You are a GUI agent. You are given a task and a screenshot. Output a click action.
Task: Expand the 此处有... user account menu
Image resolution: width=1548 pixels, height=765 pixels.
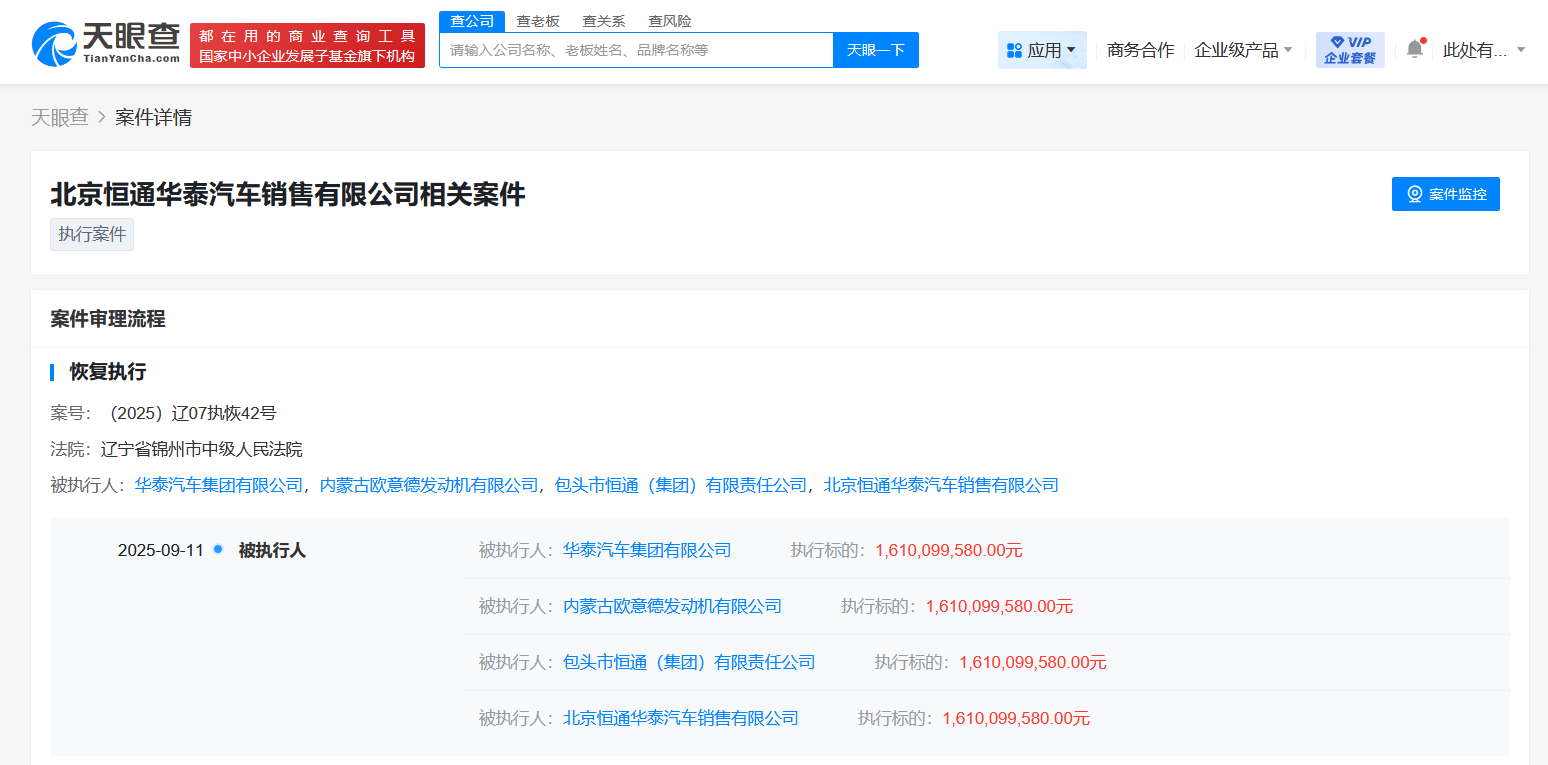1483,50
